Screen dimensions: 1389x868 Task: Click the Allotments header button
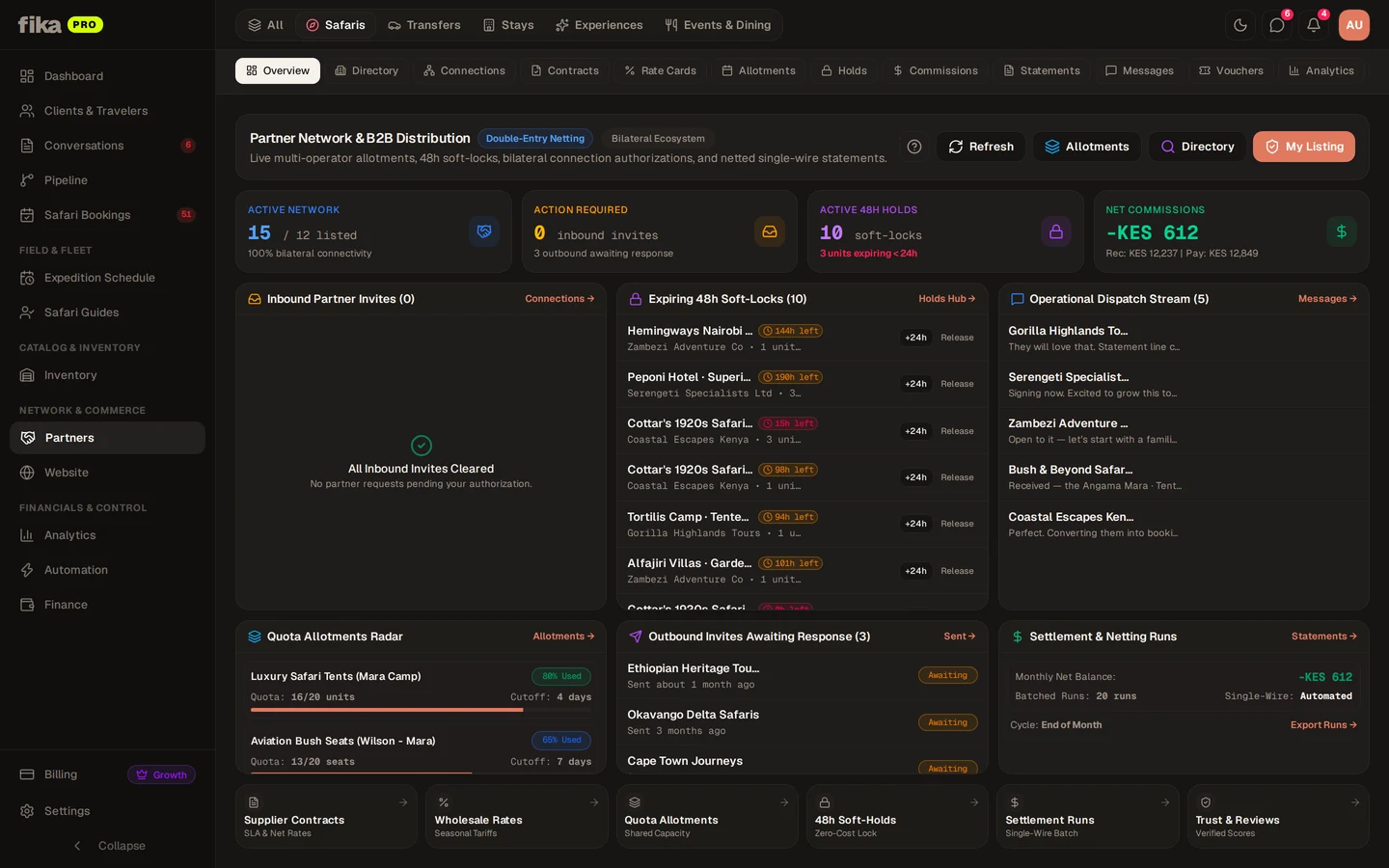[x=1087, y=147]
